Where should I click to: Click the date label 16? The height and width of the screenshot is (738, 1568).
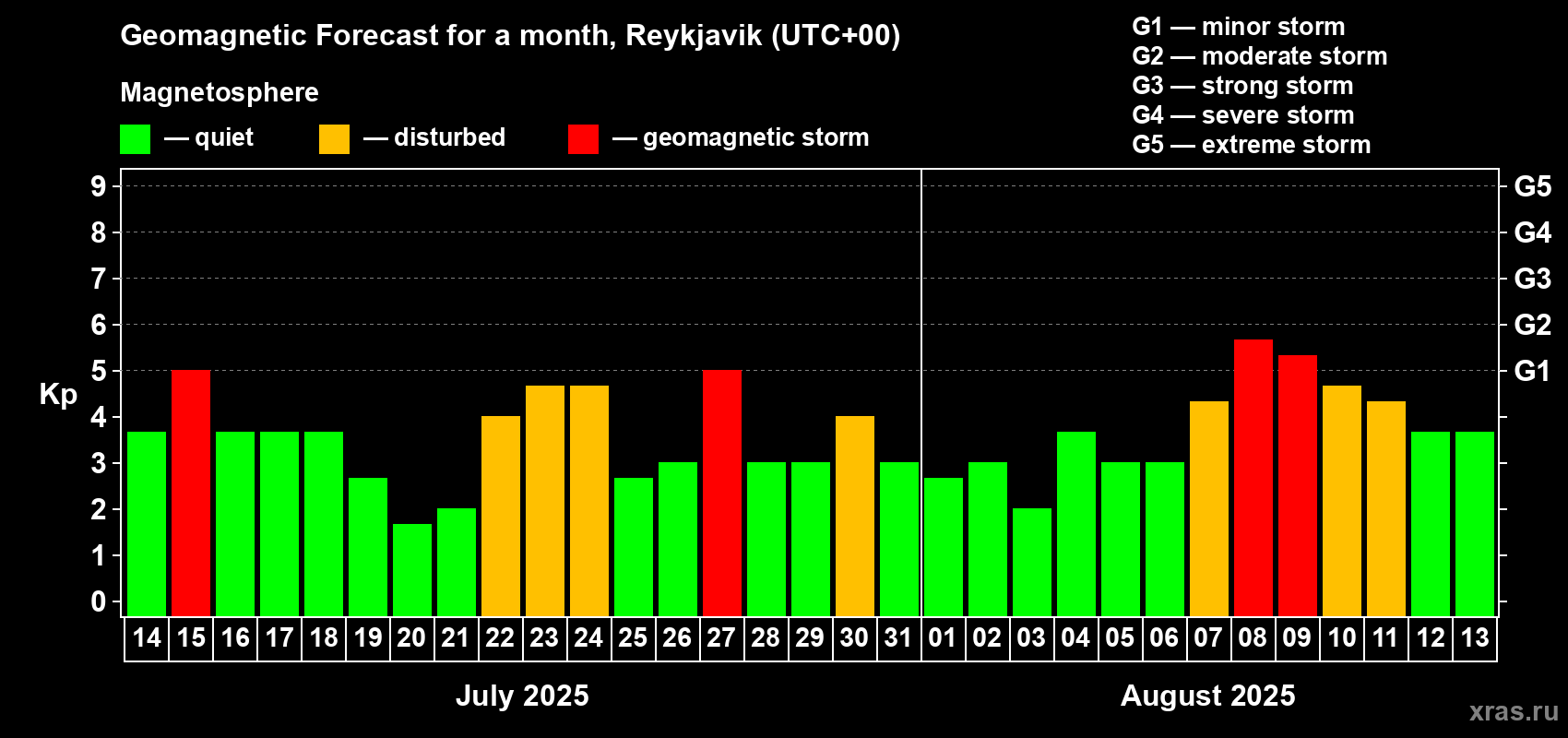pyautogui.click(x=235, y=637)
